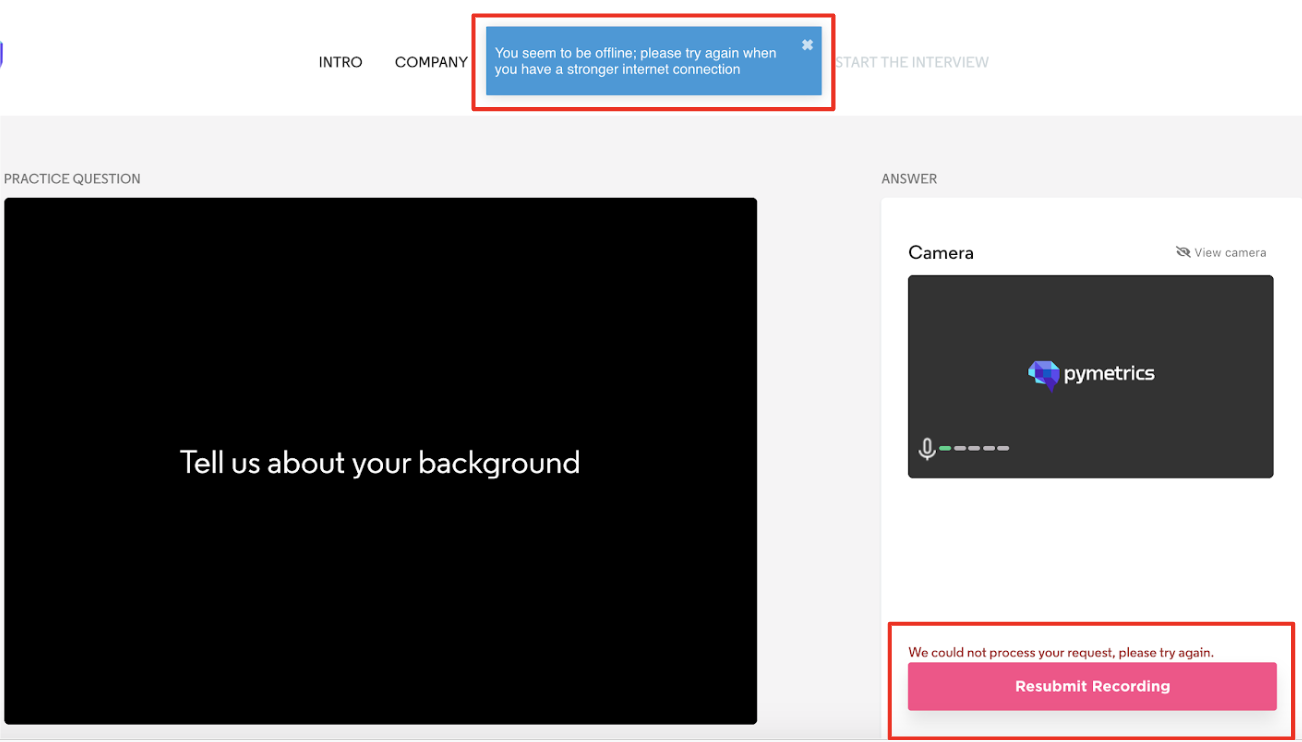
Task: Click the Camera heading
Action: pos(940,253)
